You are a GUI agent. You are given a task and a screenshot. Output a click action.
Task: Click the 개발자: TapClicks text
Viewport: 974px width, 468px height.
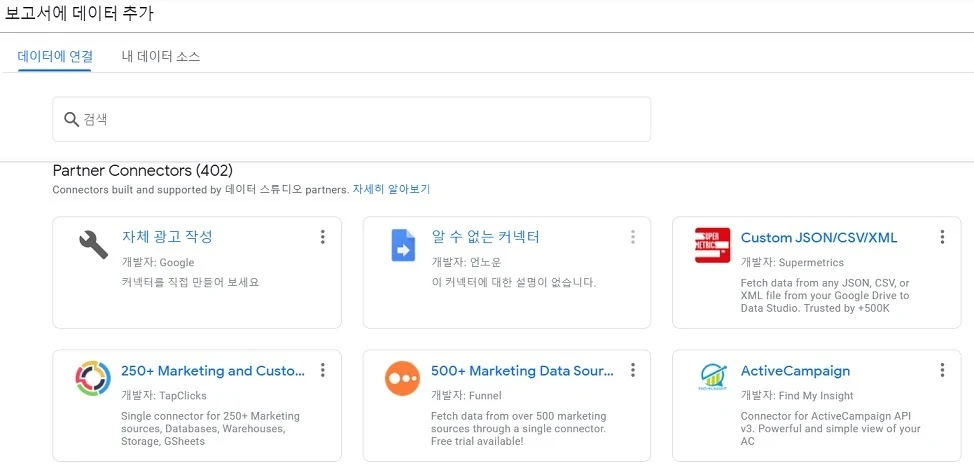[164, 395]
